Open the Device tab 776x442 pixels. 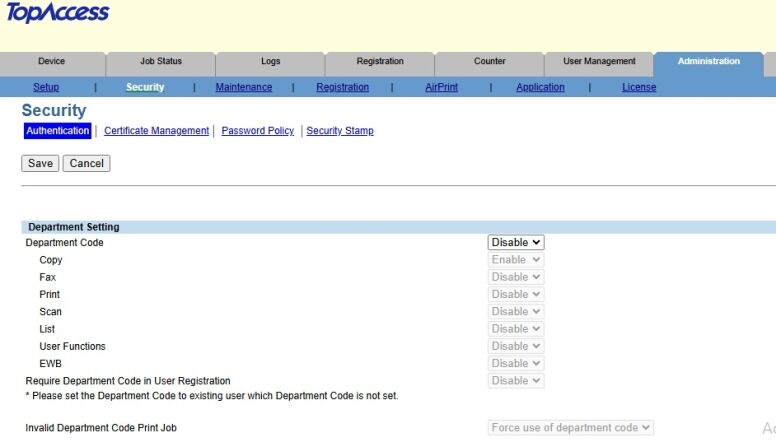point(51,62)
